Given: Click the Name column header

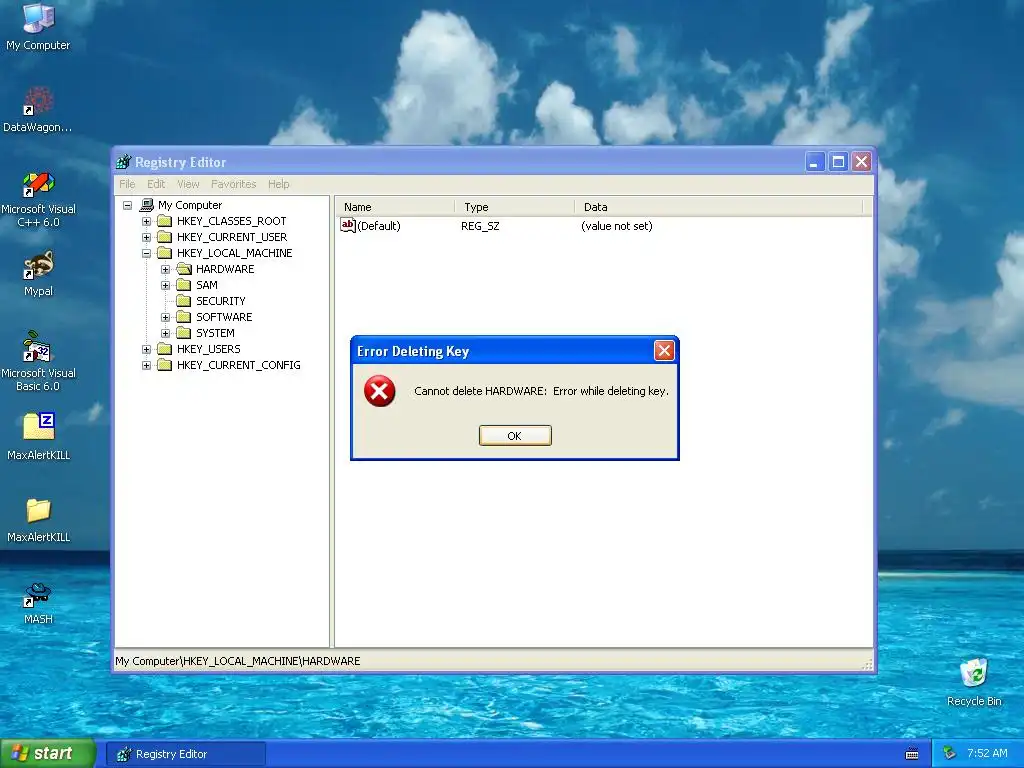Looking at the screenshot, I should pos(395,207).
